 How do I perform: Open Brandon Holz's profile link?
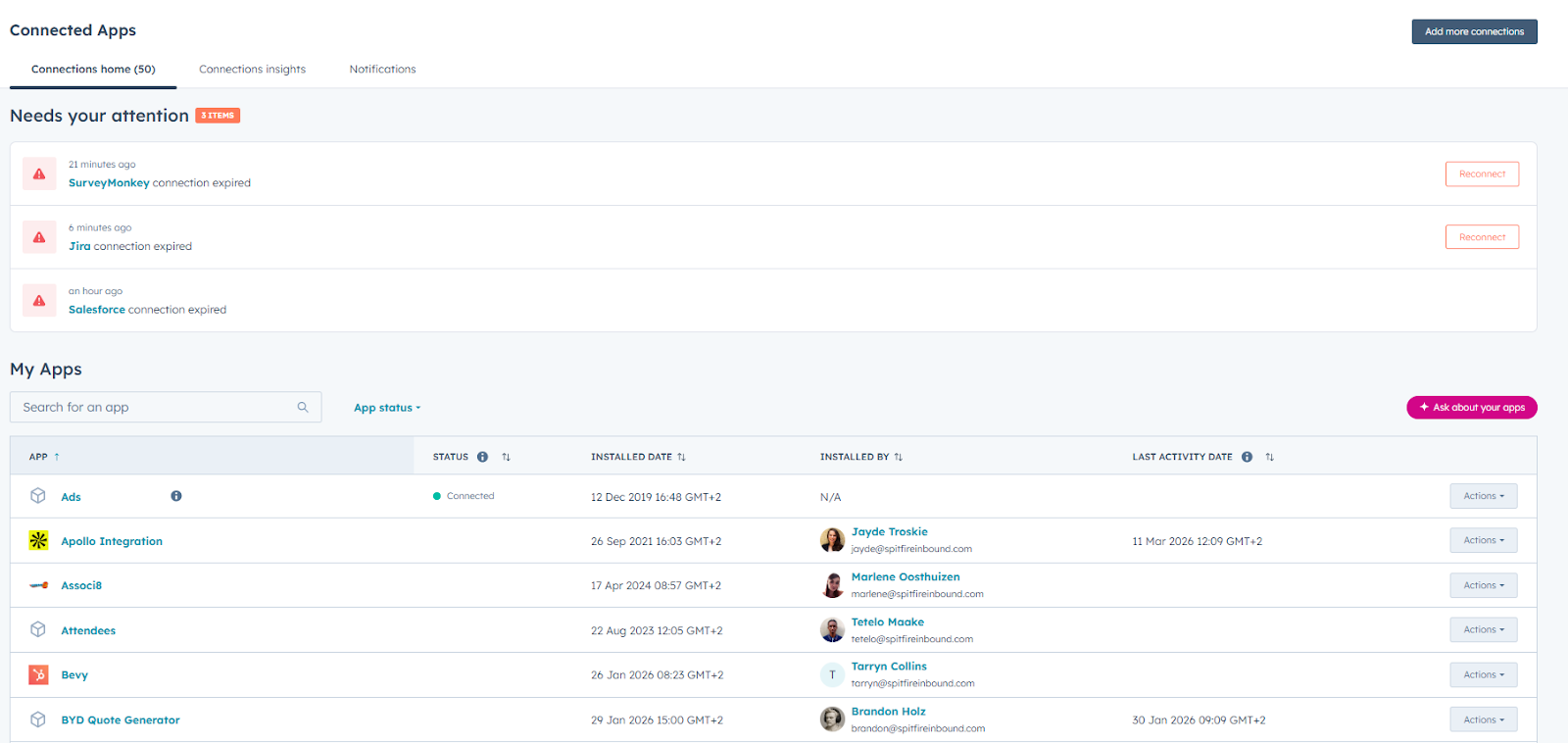[x=888, y=712]
